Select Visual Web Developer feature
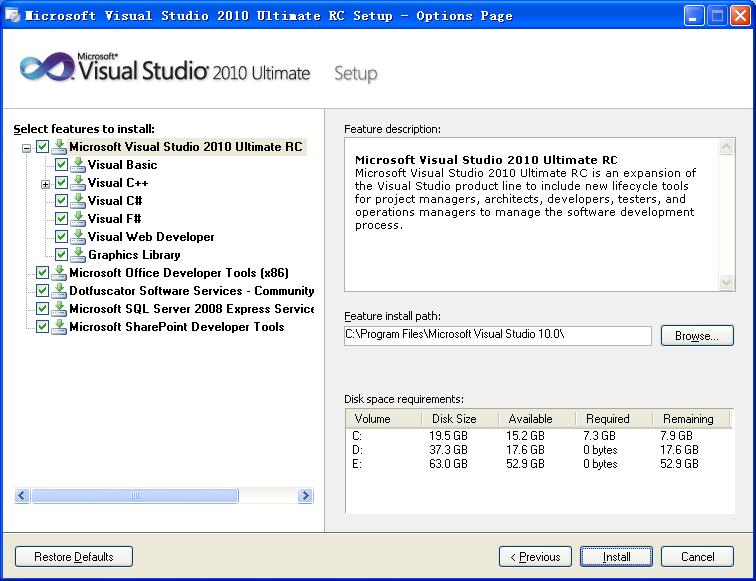756x581 pixels. [x=151, y=237]
